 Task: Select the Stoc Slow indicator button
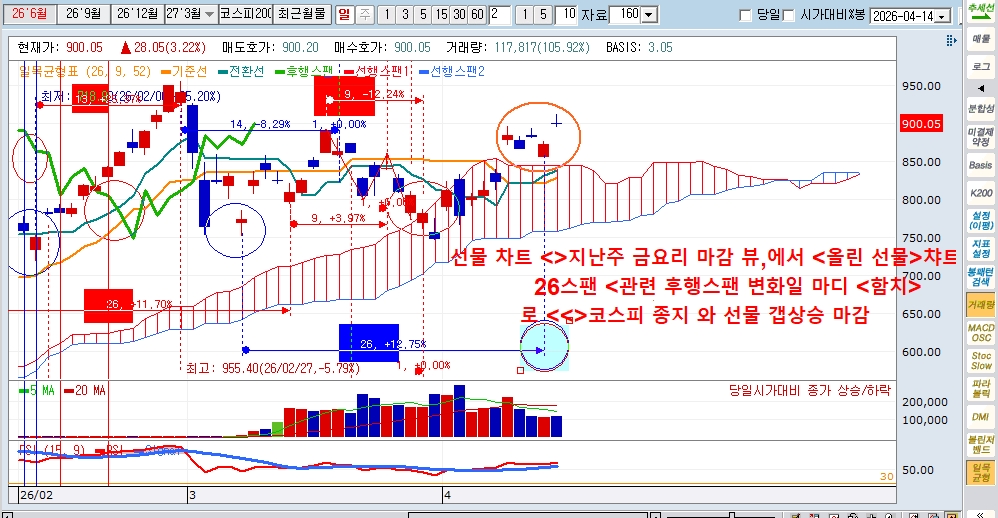[980, 360]
